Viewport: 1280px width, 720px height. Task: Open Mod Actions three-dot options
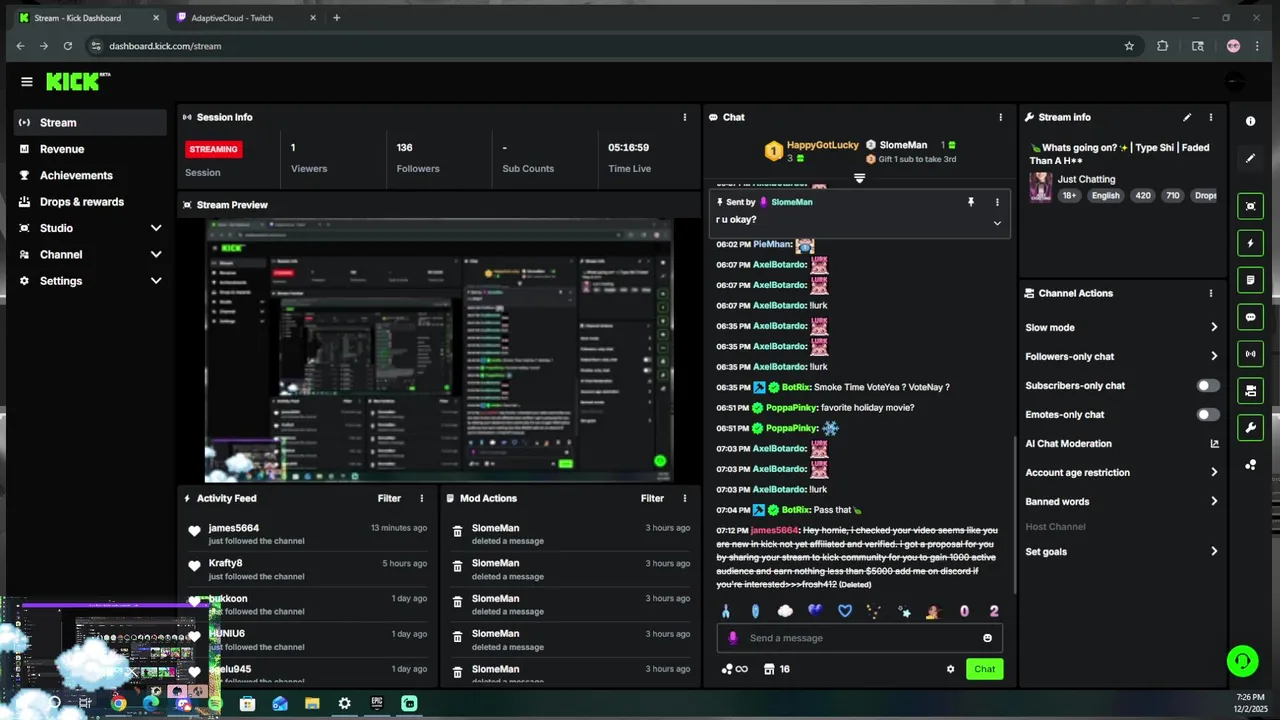[x=685, y=498]
